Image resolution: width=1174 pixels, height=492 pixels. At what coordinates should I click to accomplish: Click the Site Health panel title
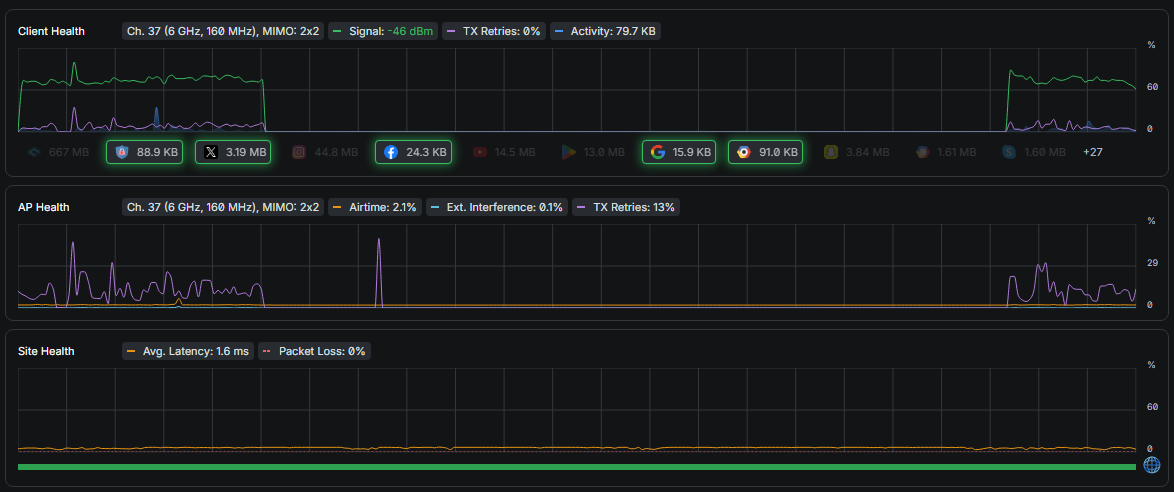(x=46, y=351)
